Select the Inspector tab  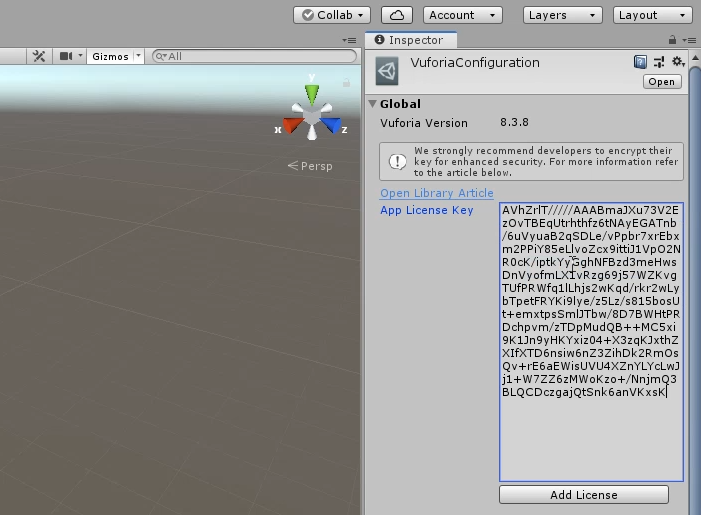410,40
